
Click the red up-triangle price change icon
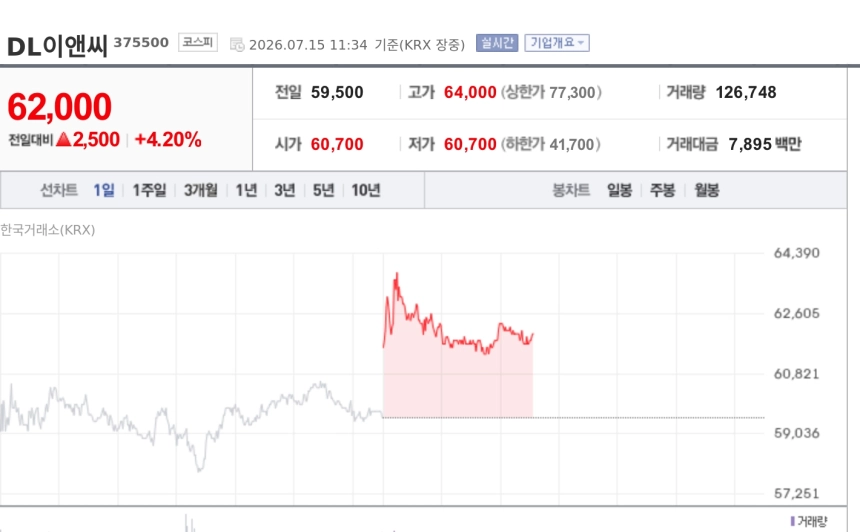64,139
